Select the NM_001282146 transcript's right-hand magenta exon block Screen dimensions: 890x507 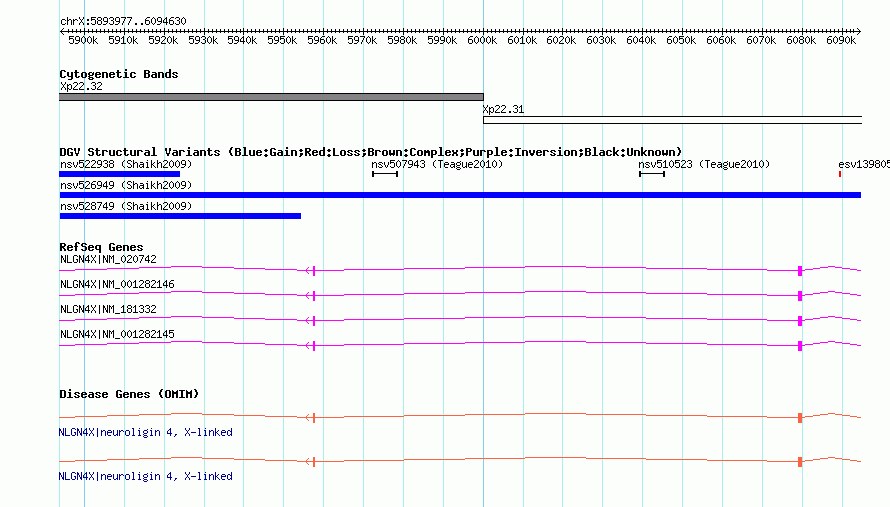click(x=800, y=296)
